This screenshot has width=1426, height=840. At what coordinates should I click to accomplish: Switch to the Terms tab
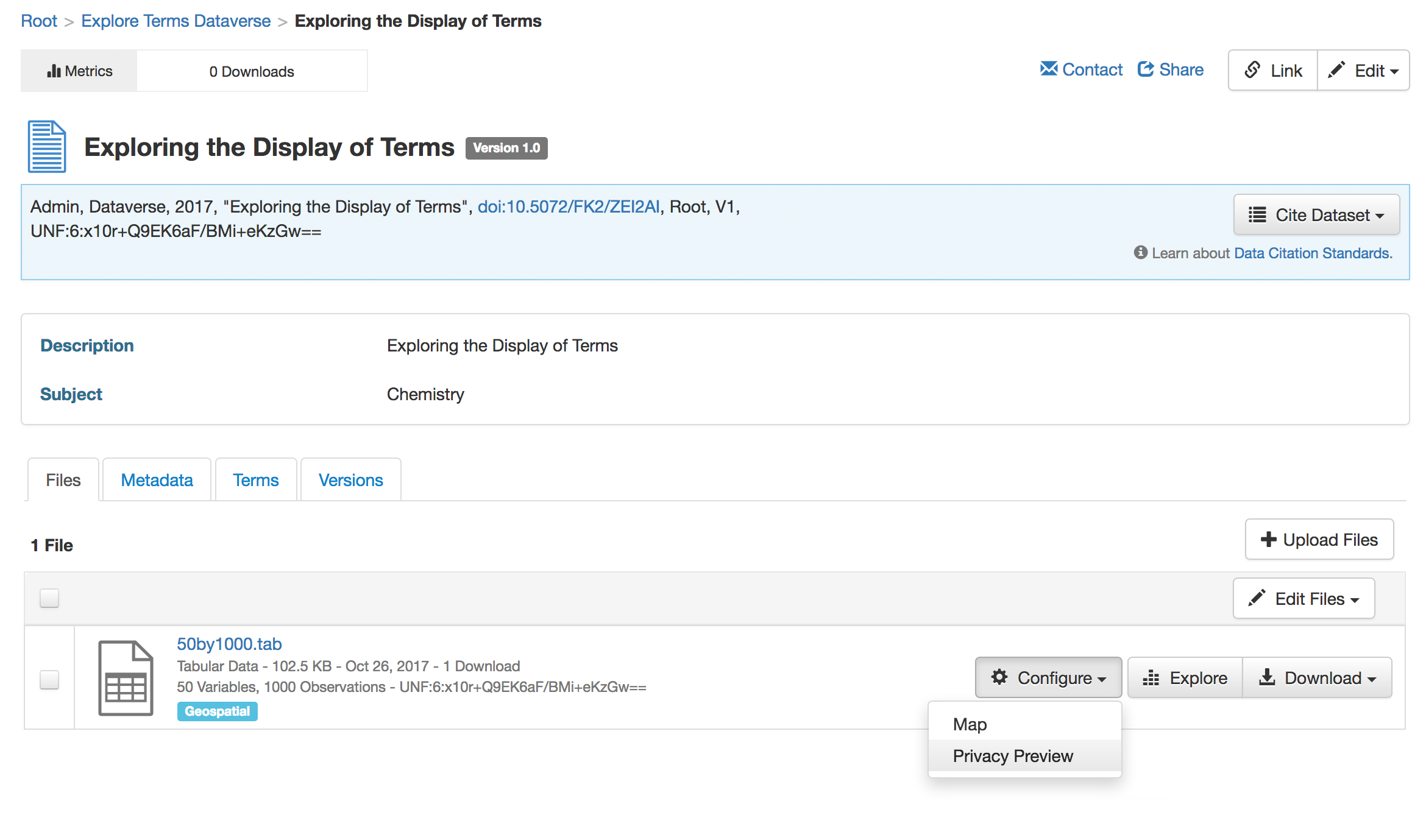click(x=256, y=479)
